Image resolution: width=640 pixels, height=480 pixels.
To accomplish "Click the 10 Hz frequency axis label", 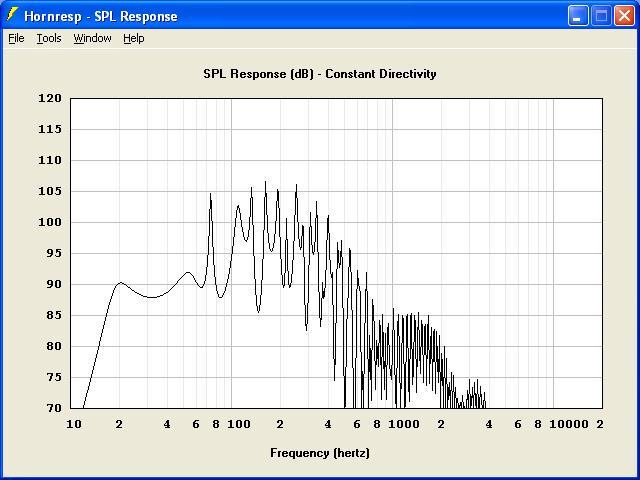I will 73,424.
